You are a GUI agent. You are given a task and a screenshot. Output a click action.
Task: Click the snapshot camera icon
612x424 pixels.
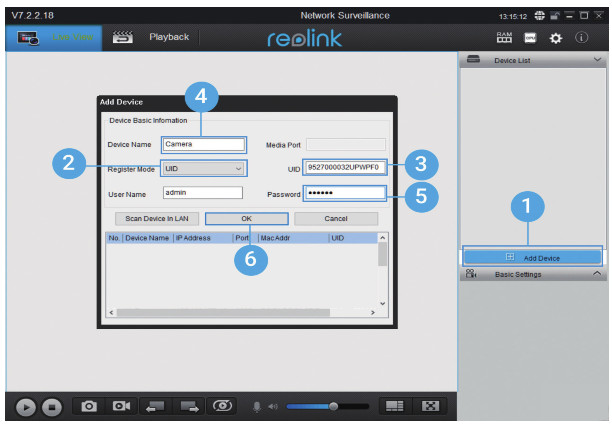pyautogui.click(x=89, y=406)
